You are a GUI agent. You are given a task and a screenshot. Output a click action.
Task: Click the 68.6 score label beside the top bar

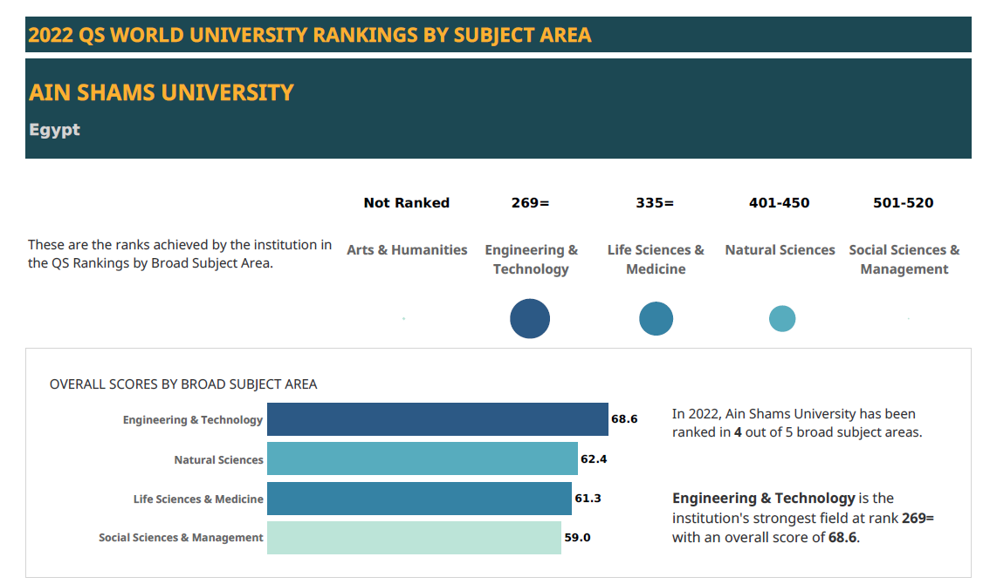point(624,419)
